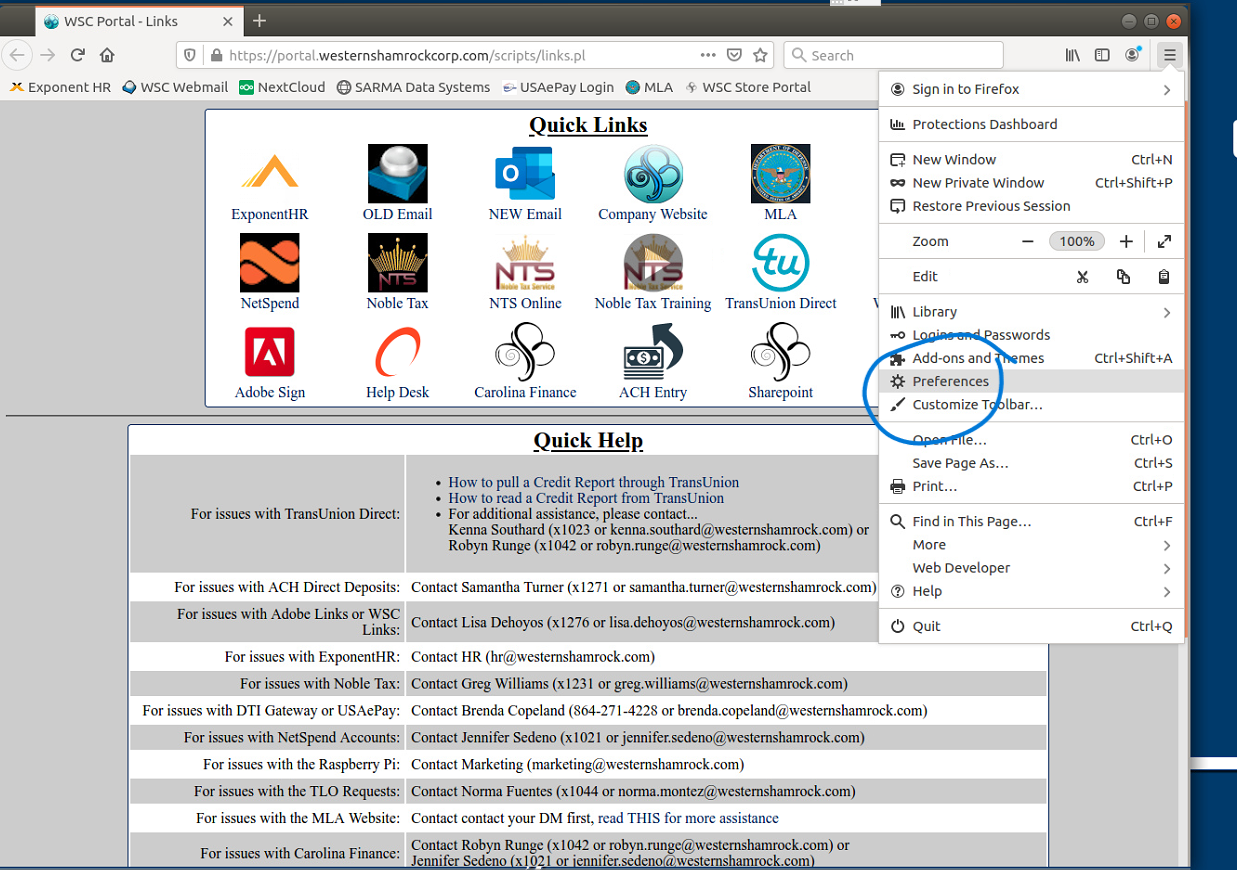The image size is (1237, 870).
Task: Open the Adobe Sign icon
Action: pos(270,352)
